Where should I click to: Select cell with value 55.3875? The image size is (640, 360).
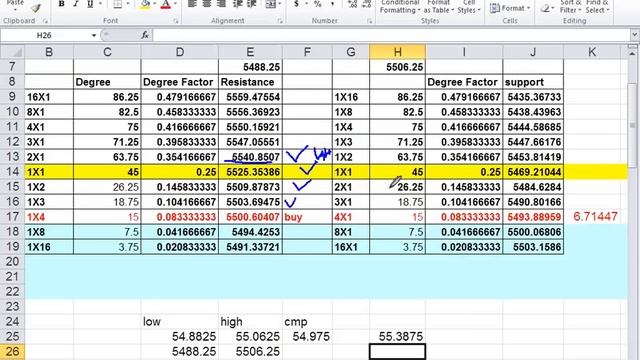coord(398,336)
